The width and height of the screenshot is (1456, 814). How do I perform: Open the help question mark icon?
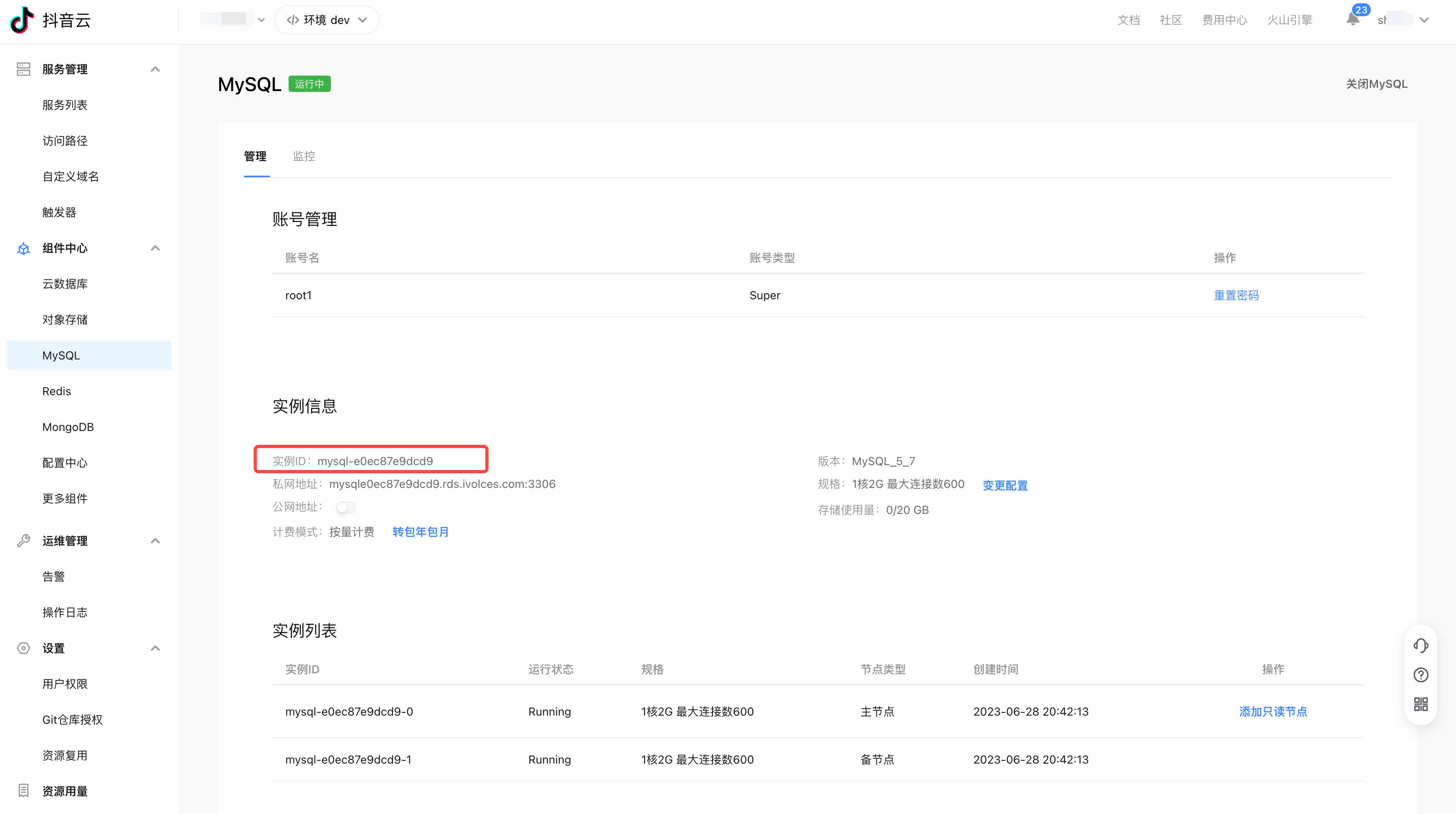coord(1420,675)
